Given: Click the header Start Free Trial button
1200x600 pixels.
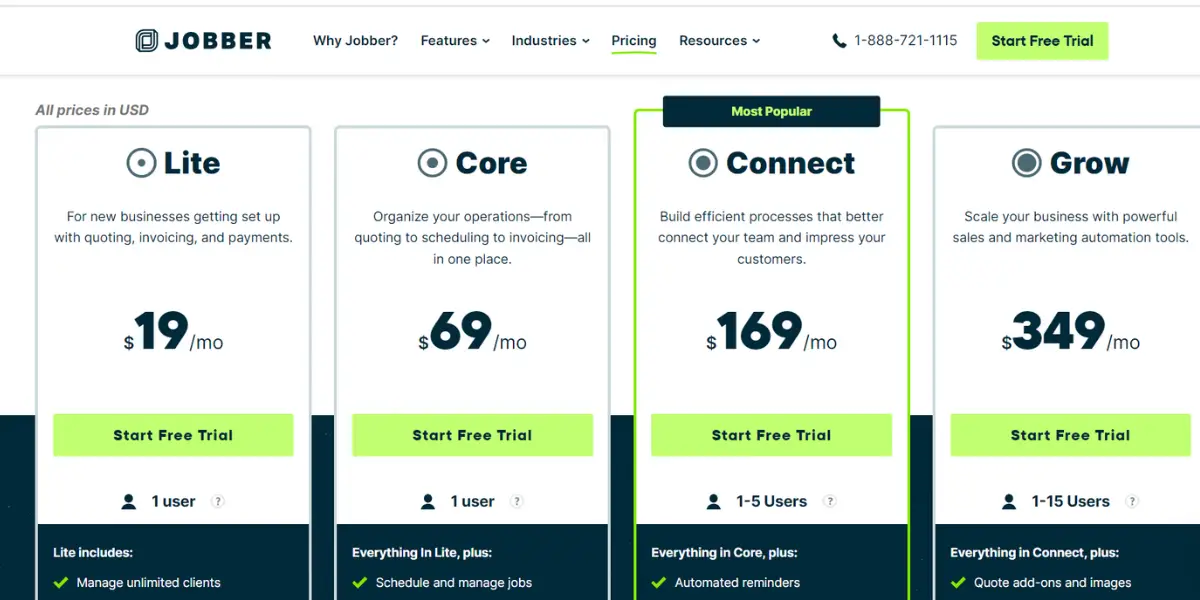Looking at the screenshot, I should coord(1042,41).
